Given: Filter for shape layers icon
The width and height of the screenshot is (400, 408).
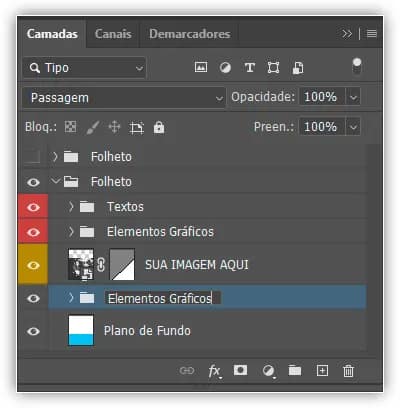Looking at the screenshot, I should [x=273, y=68].
